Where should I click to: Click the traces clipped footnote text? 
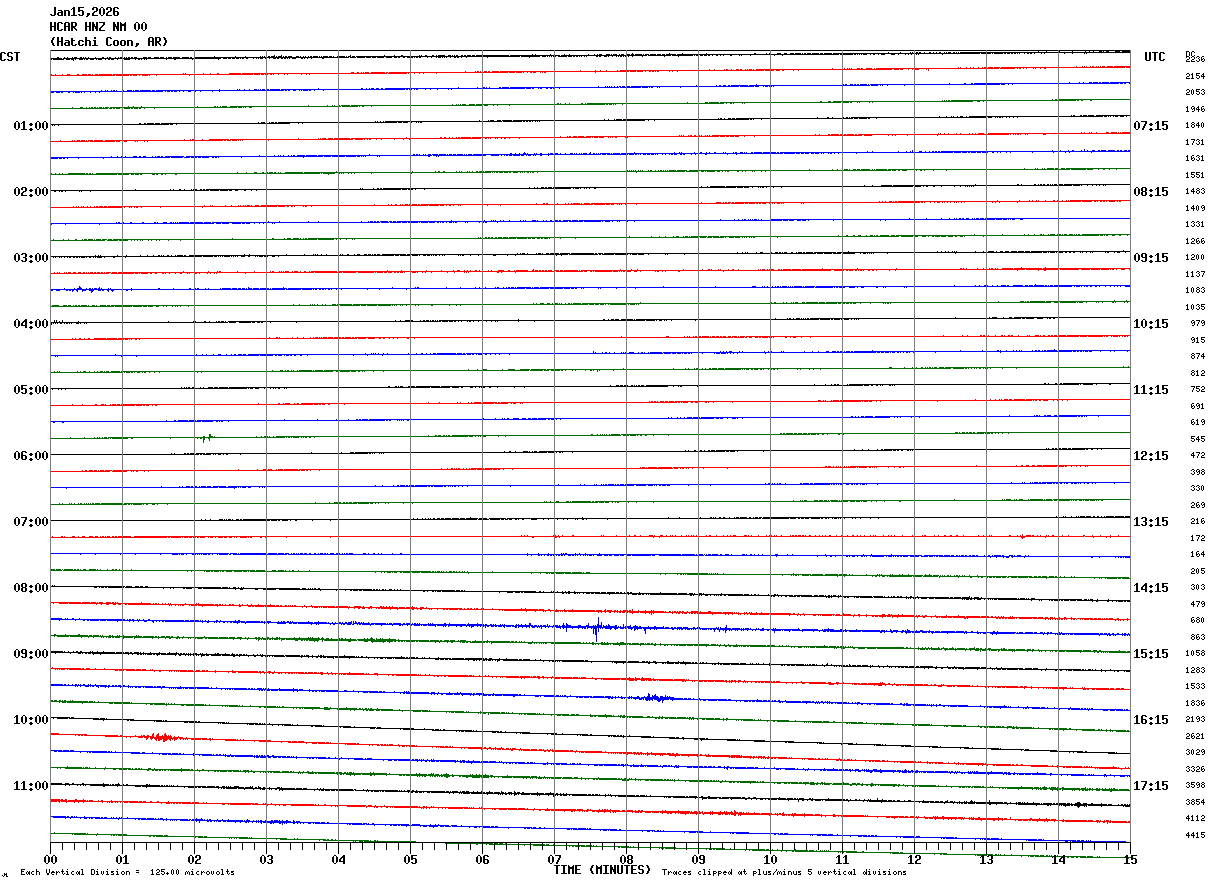(x=784, y=873)
